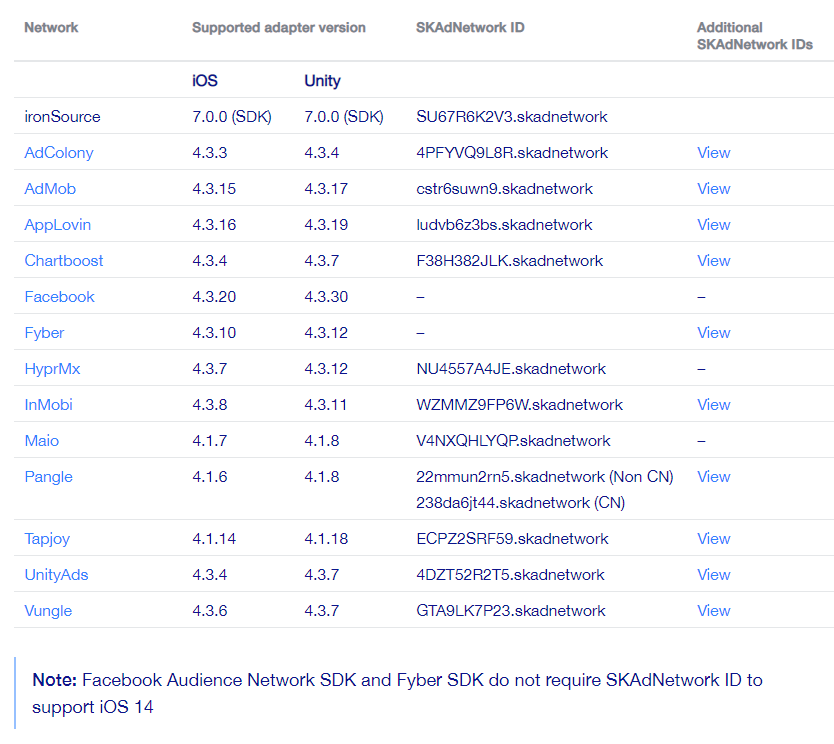The height and width of the screenshot is (744, 834).
Task: Open the HyprMx network link
Action: [52, 369]
